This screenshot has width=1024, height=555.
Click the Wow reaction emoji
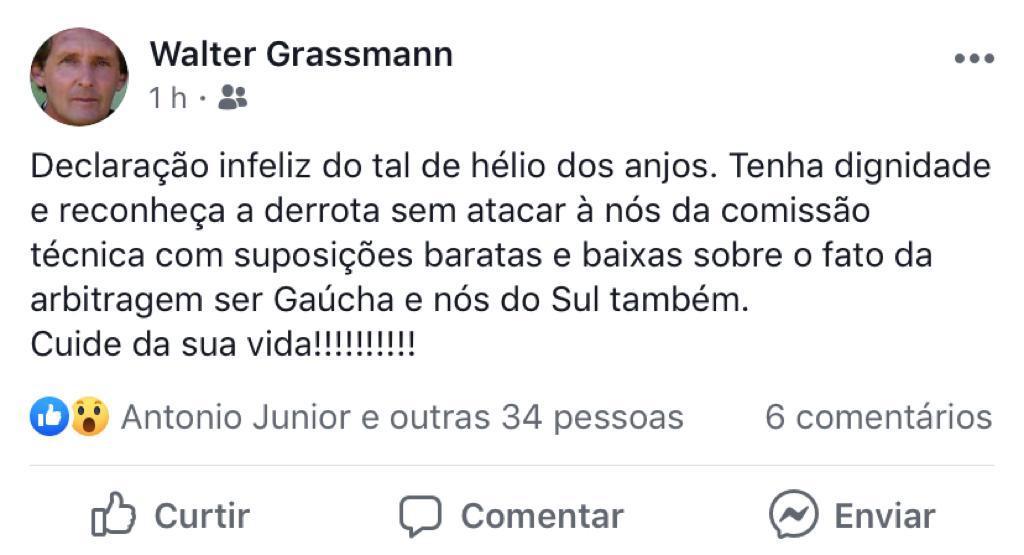[x=89, y=416]
